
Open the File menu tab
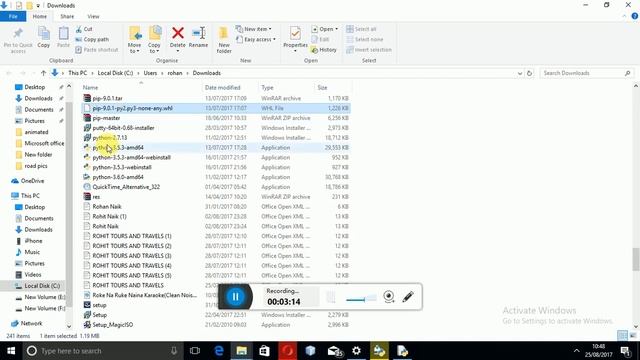pos(13,16)
